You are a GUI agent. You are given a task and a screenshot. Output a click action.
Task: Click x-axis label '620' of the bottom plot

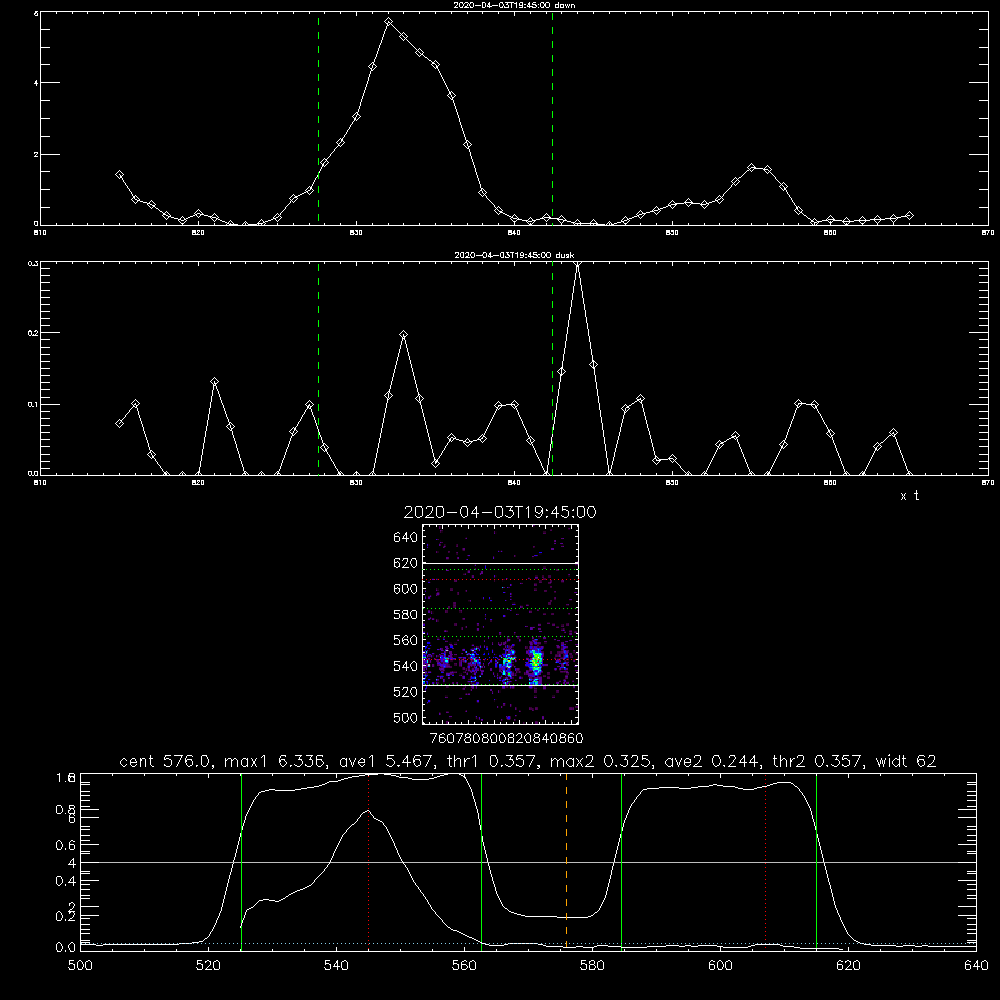[x=849, y=966]
